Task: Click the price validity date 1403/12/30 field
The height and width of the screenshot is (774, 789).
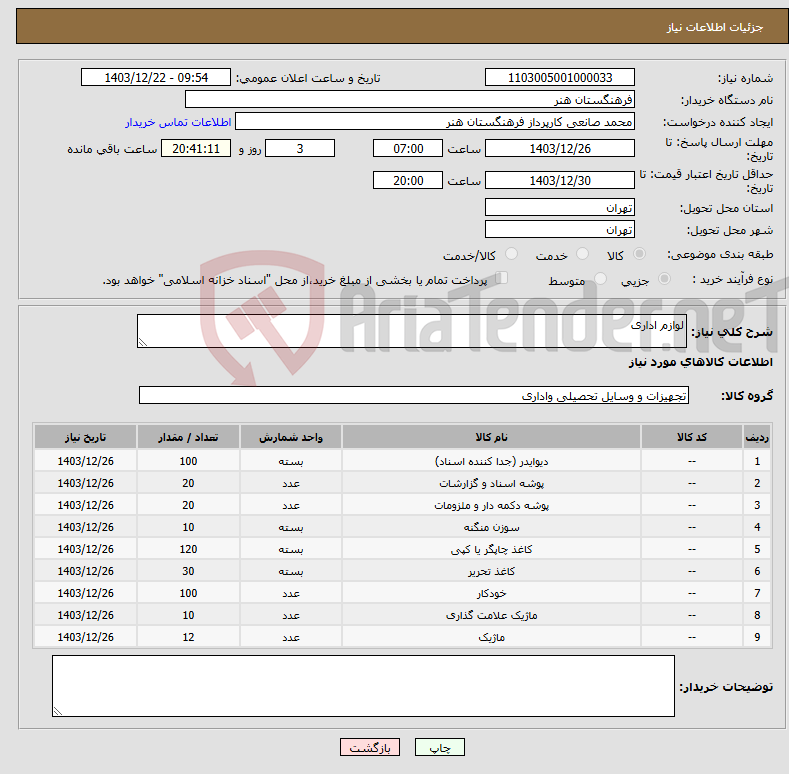Action: pos(560,180)
